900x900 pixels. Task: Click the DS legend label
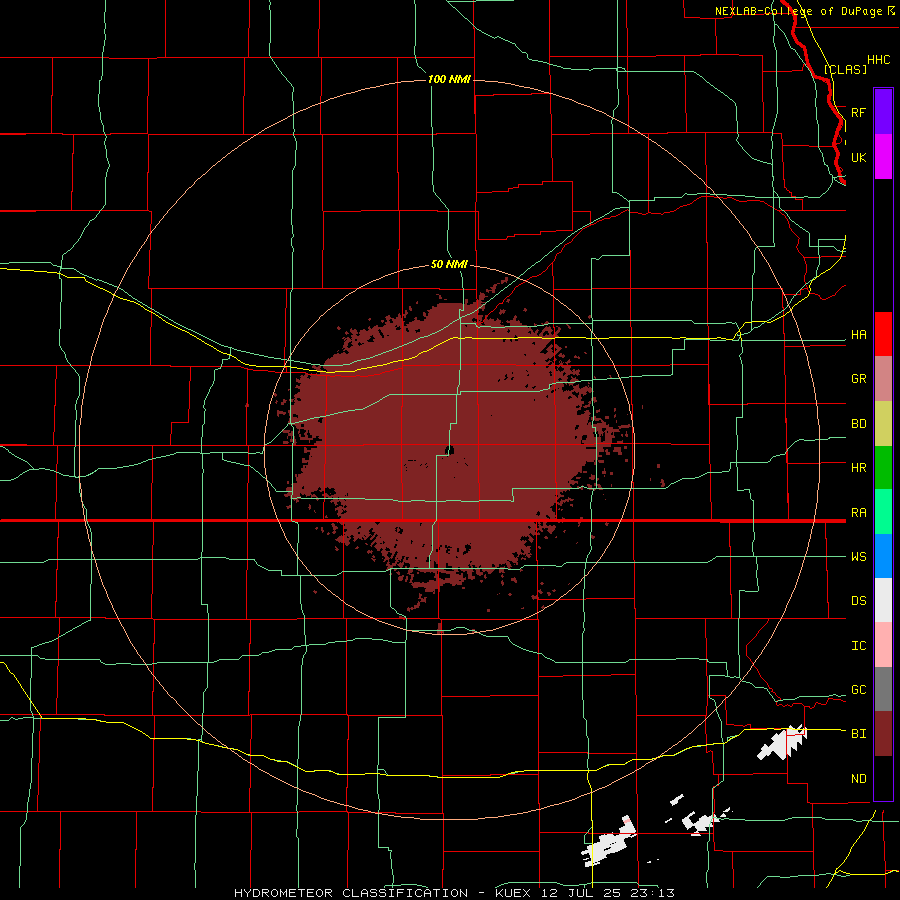click(858, 601)
